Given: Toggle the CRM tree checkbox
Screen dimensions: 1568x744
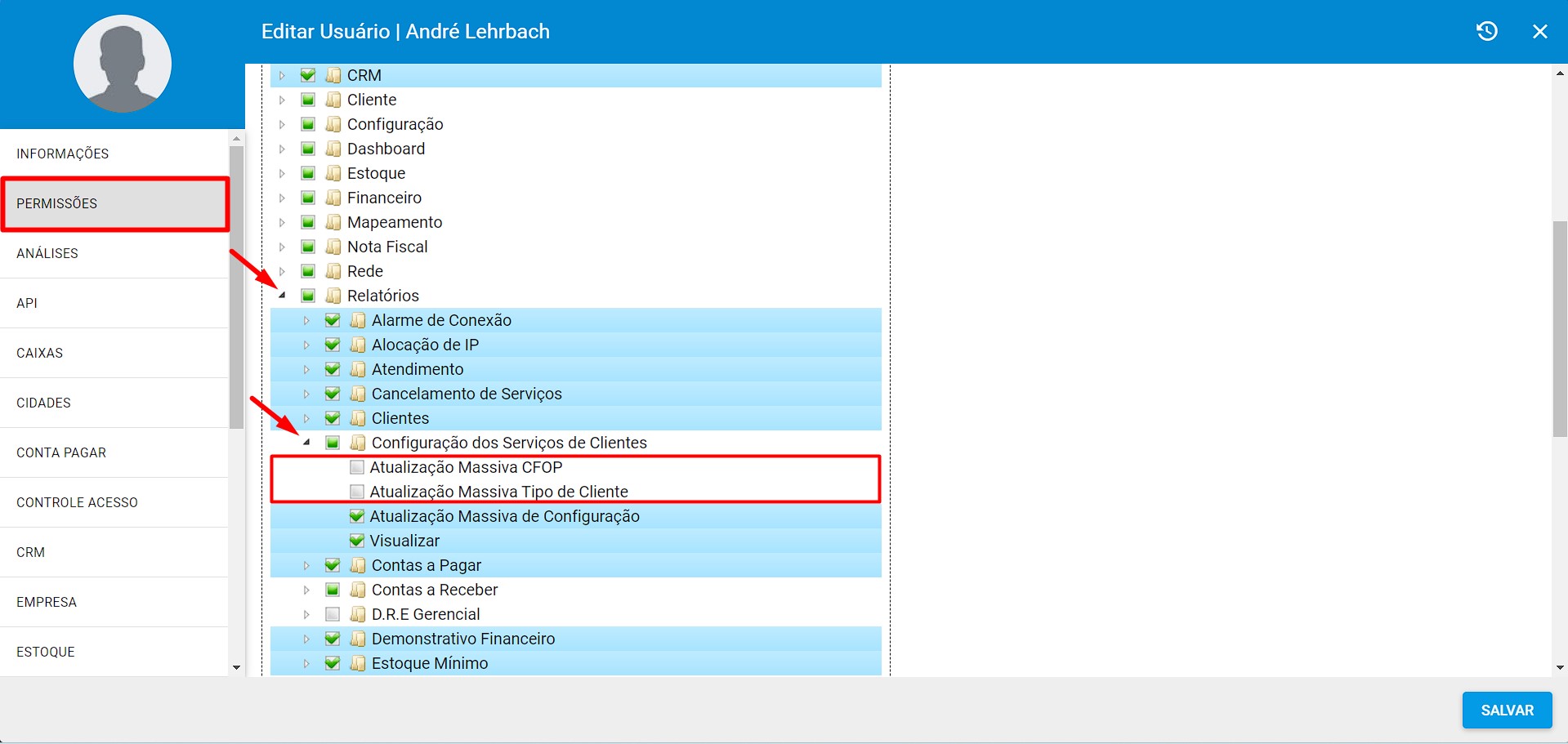Looking at the screenshot, I should coord(308,75).
